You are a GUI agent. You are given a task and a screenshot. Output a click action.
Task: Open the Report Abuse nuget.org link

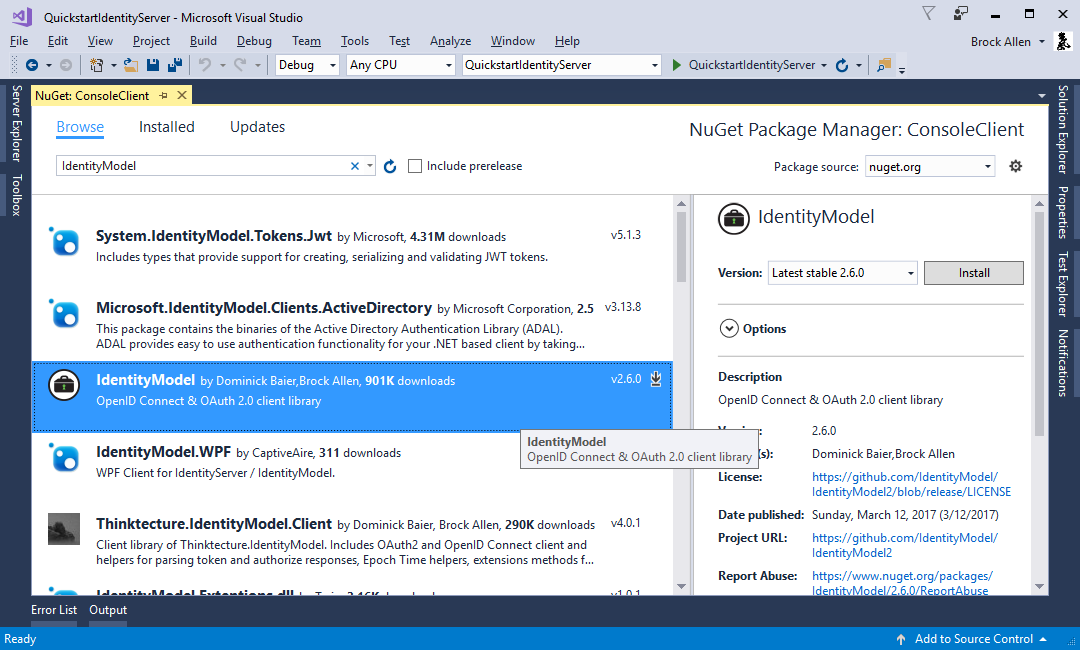pos(902,583)
